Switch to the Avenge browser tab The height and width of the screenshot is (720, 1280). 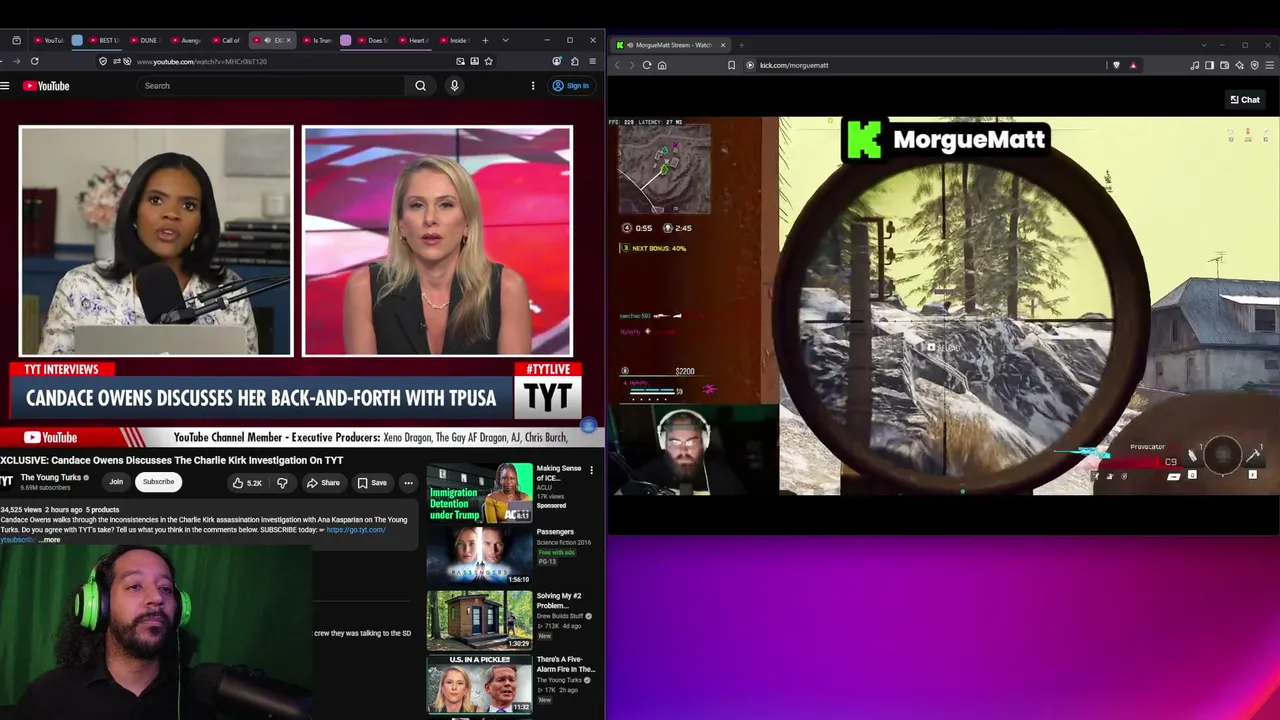(185, 41)
